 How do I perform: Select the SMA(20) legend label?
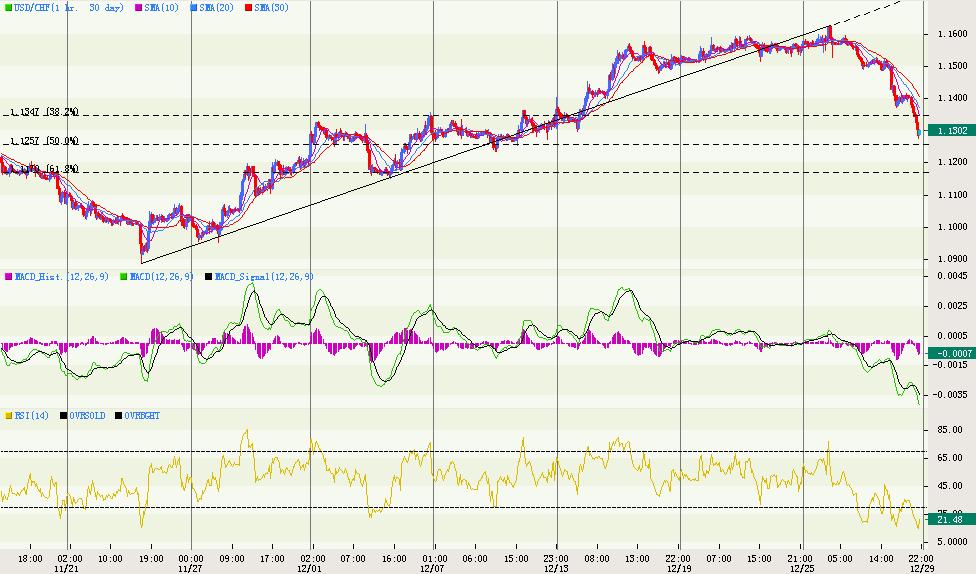coord(216,8)
